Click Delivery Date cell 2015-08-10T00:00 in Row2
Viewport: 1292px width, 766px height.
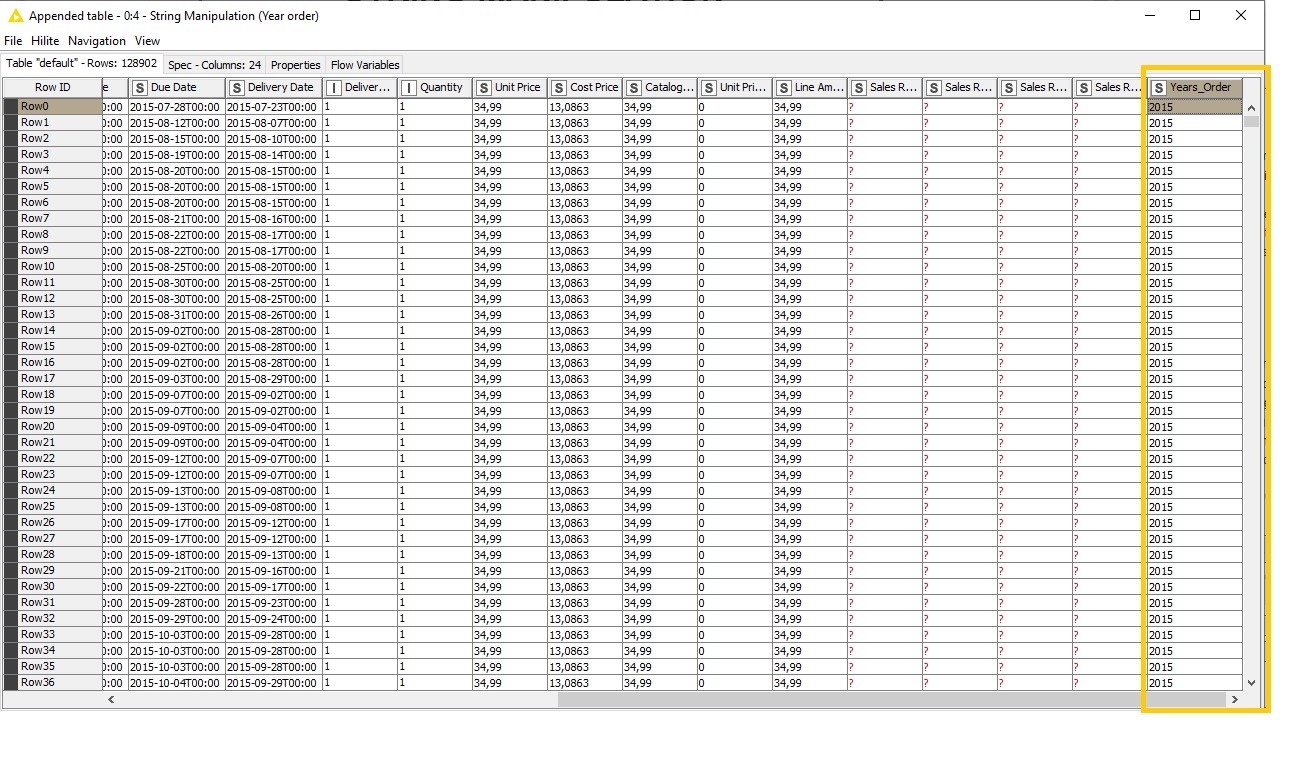(x=274, y=139)
